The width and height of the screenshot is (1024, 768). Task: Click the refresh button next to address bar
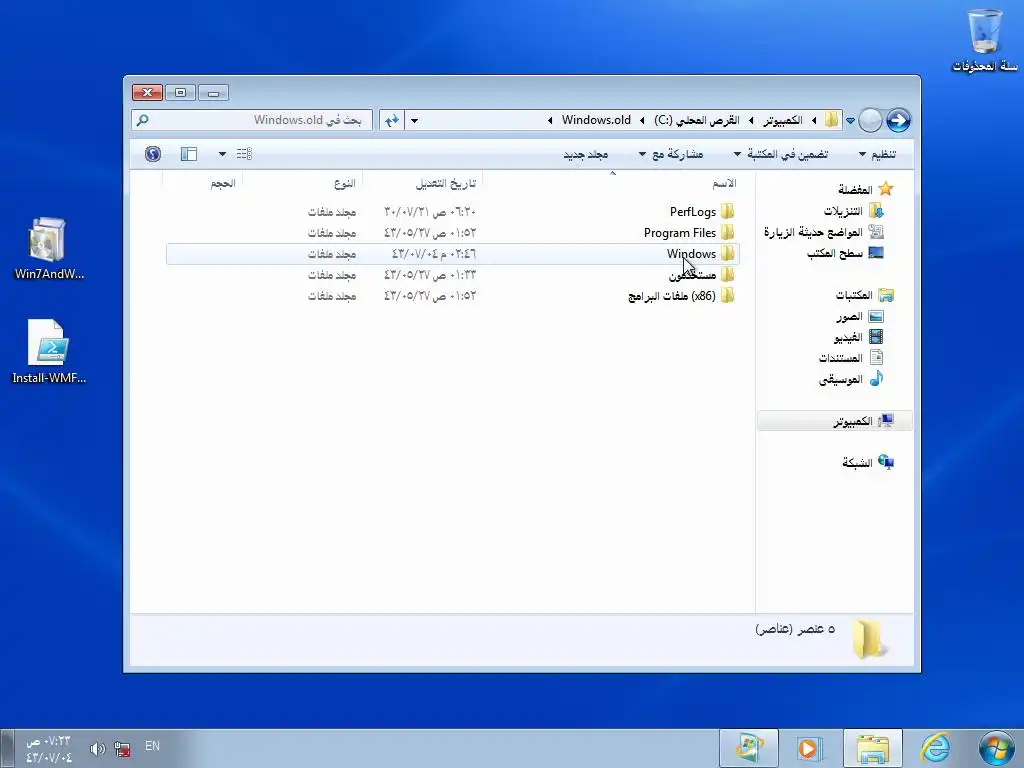(392, 120)
